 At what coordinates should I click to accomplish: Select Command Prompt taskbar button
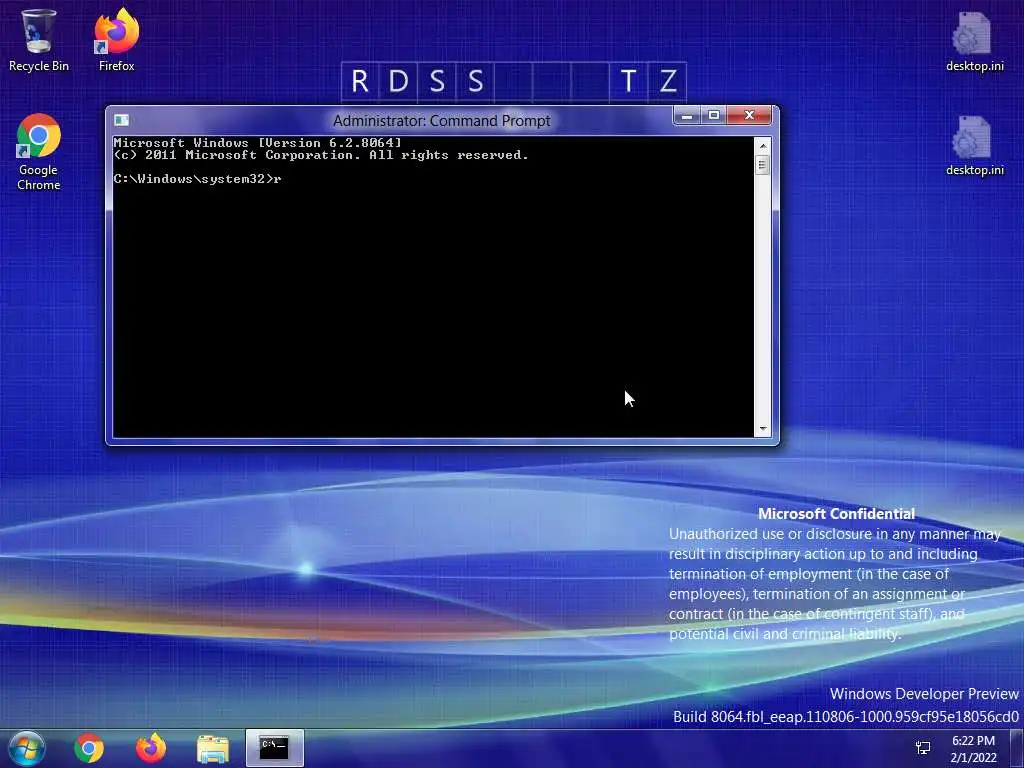point(274,748)
